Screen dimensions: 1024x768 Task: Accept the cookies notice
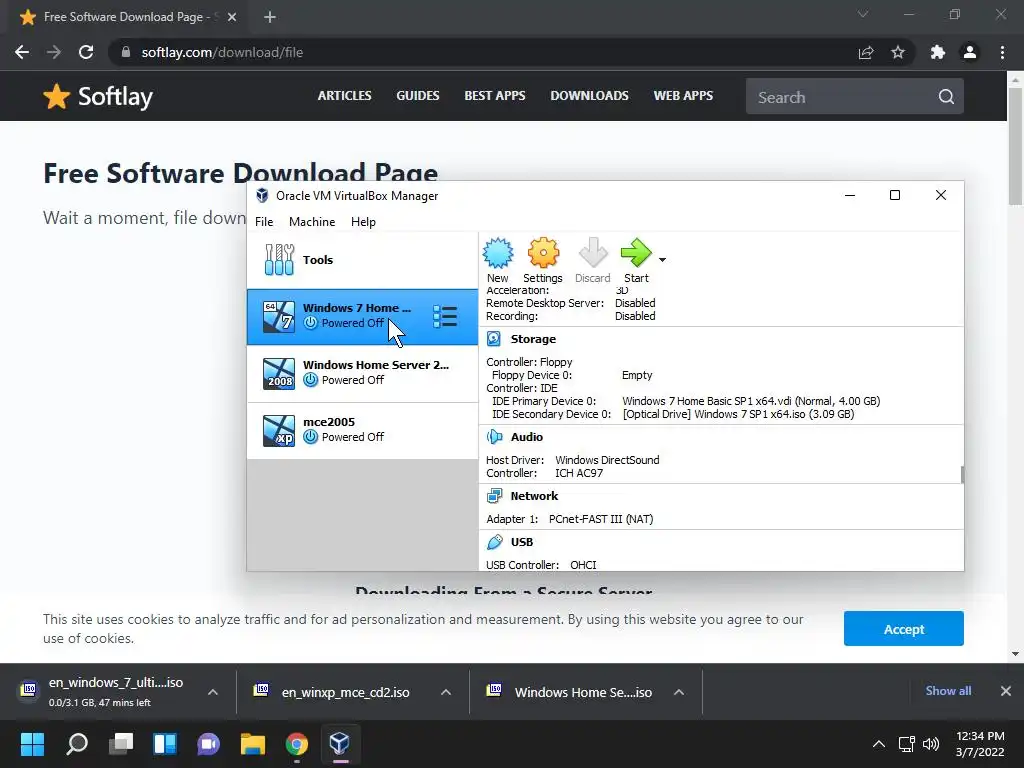(x=903, y=629)
